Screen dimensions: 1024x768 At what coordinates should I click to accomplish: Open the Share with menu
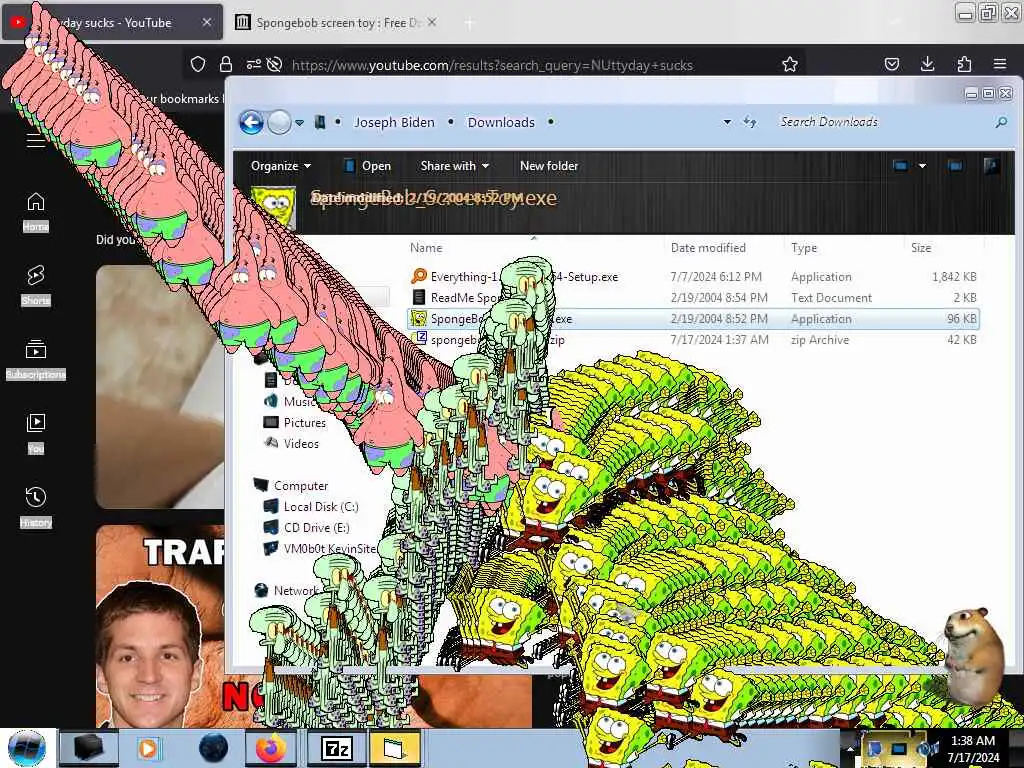point(455,166)
